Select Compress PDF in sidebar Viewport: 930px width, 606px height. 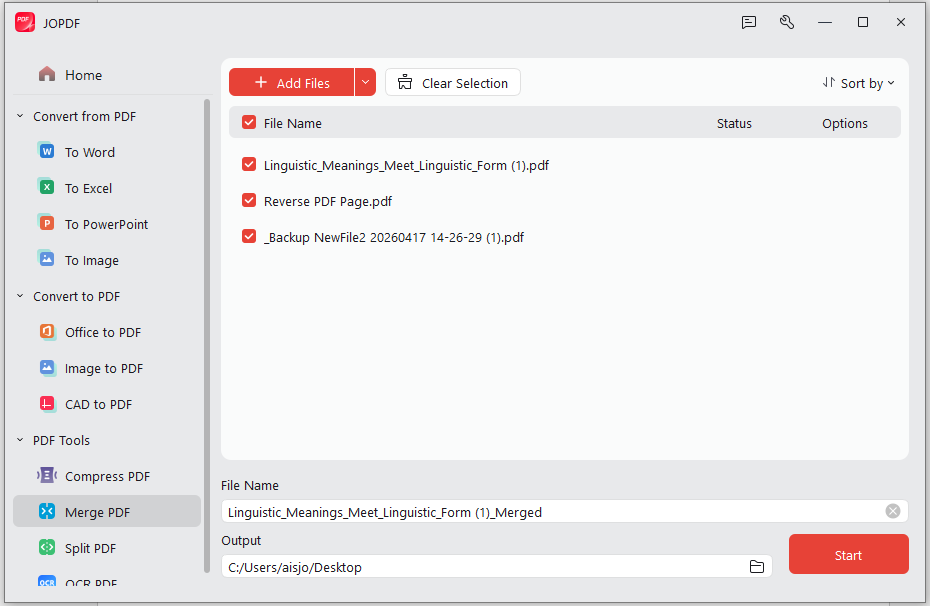[x=107, y=476]
